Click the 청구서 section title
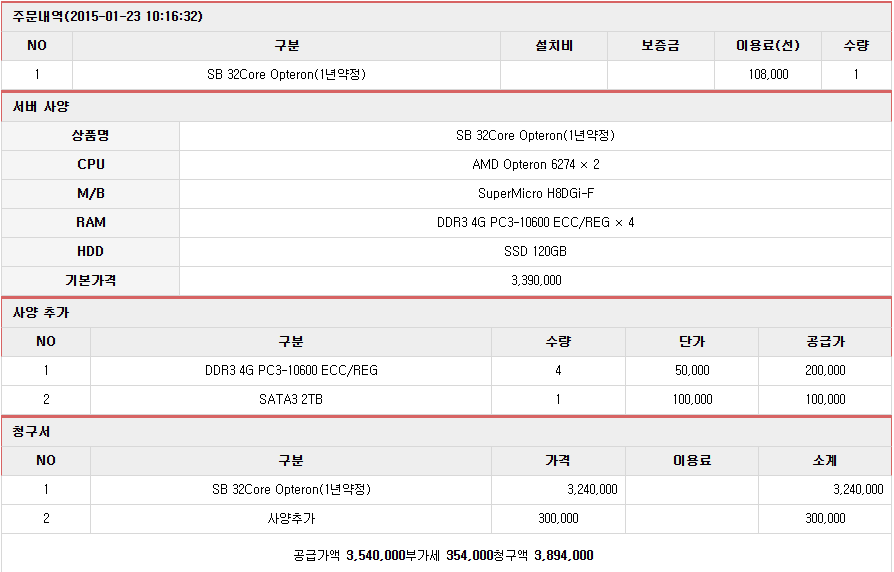Screen dimensions: 894x572 [x=31, y=432]
